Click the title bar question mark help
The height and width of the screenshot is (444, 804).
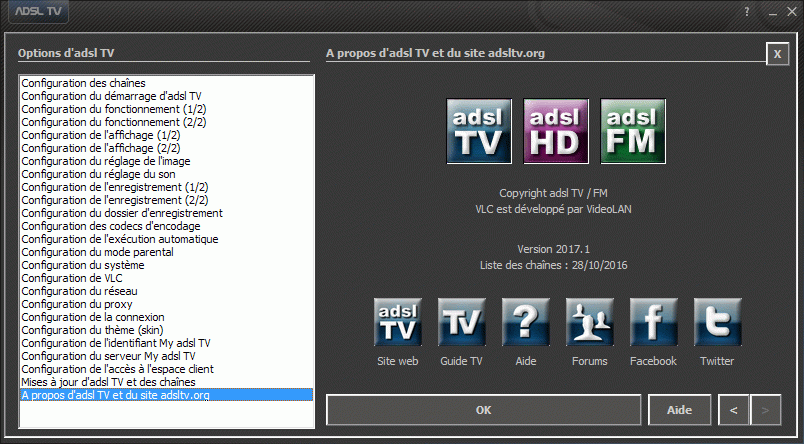tap(747, 11)
